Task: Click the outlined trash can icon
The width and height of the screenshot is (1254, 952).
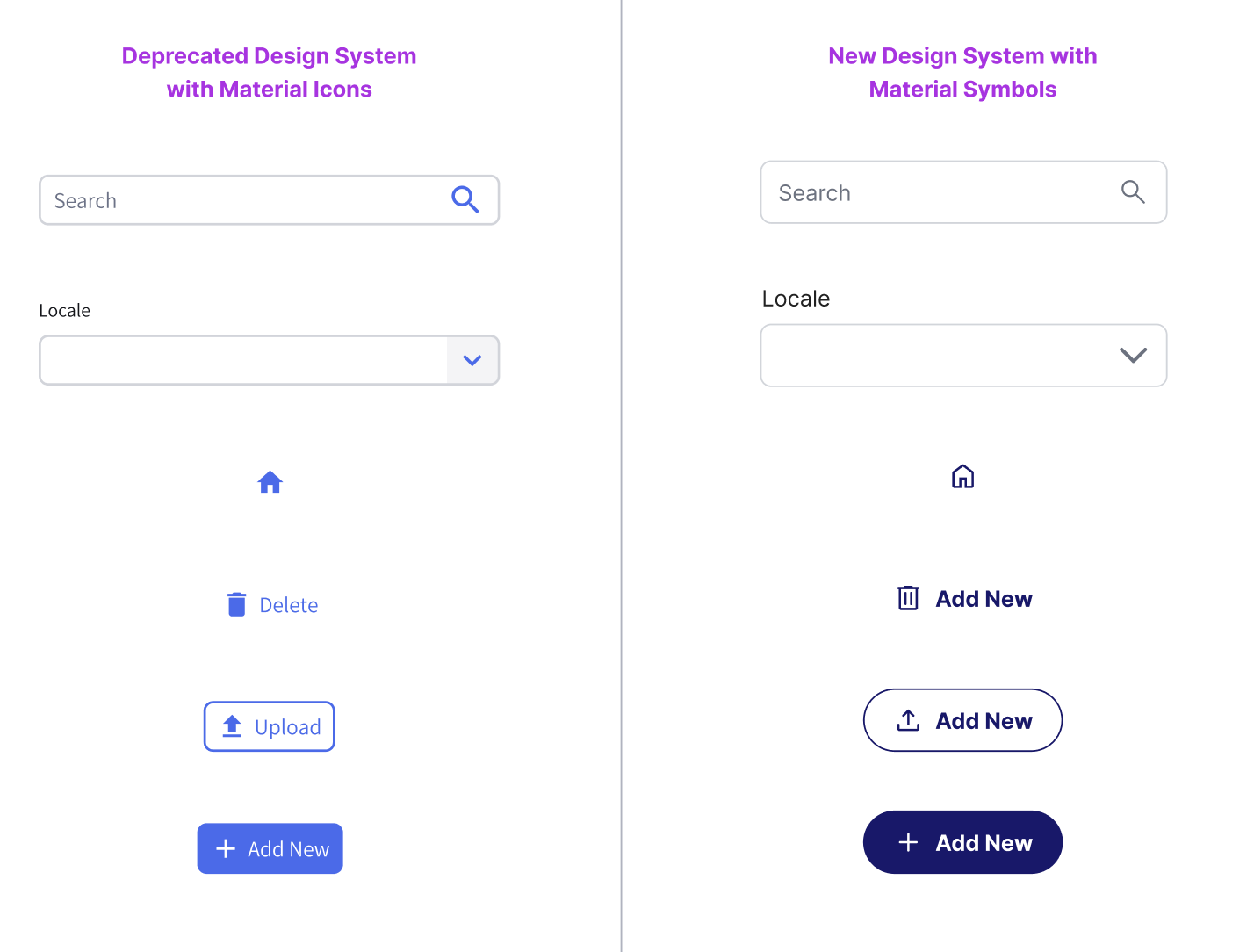Action: coord(908,598)
